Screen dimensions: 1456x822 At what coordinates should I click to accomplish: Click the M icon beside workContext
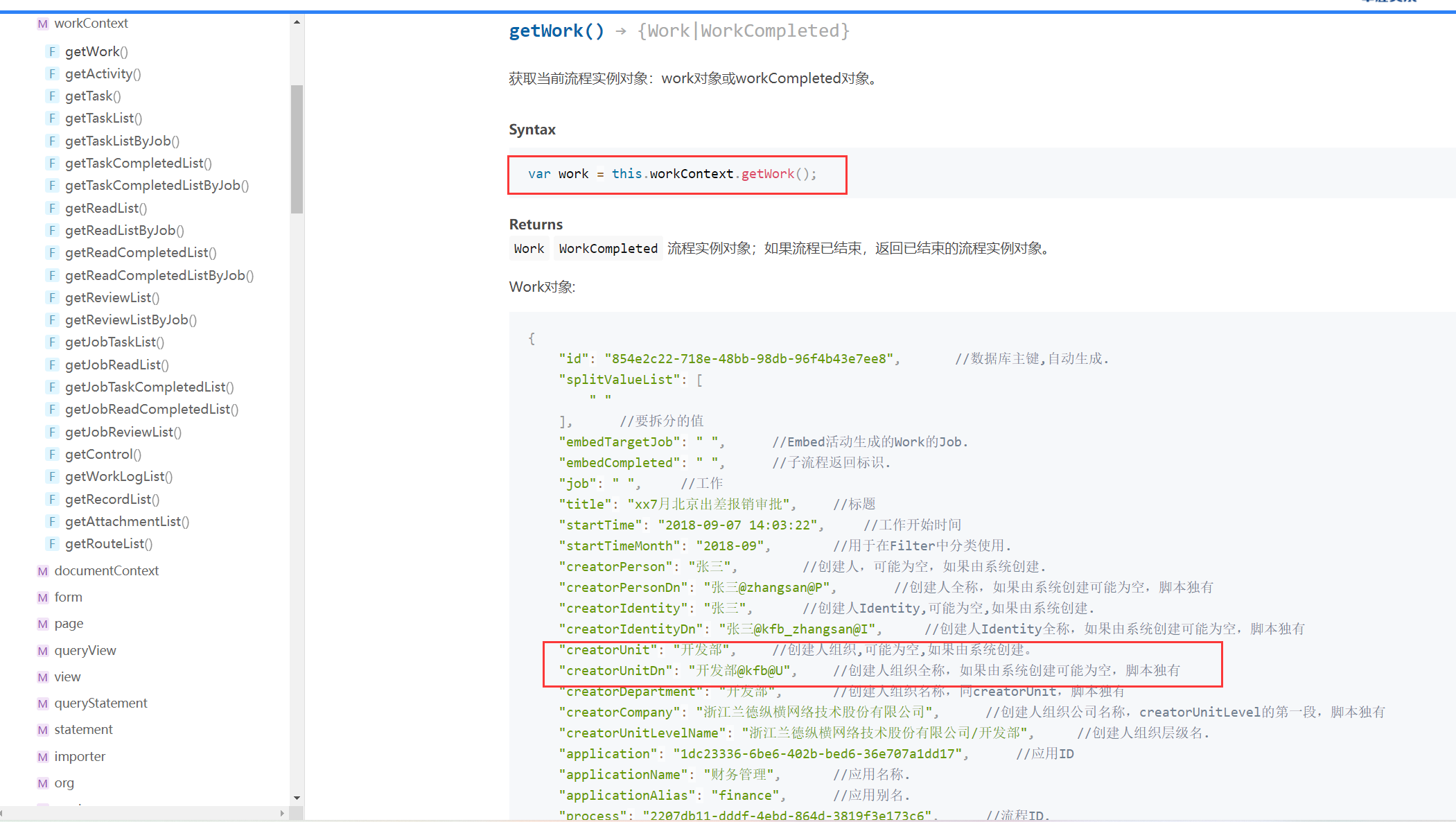pos(43,24)
